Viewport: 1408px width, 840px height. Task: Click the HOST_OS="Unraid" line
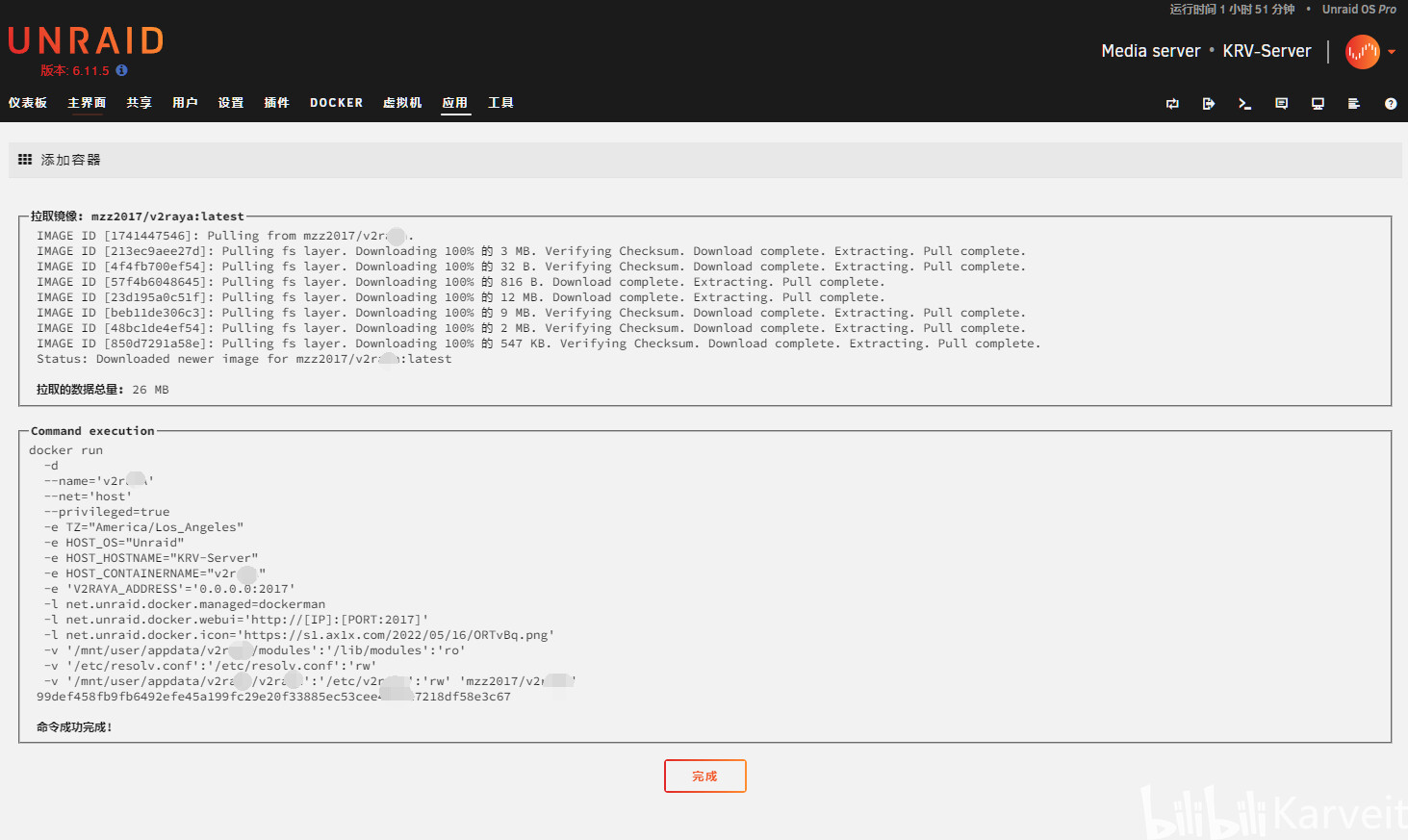click(114, 543)
